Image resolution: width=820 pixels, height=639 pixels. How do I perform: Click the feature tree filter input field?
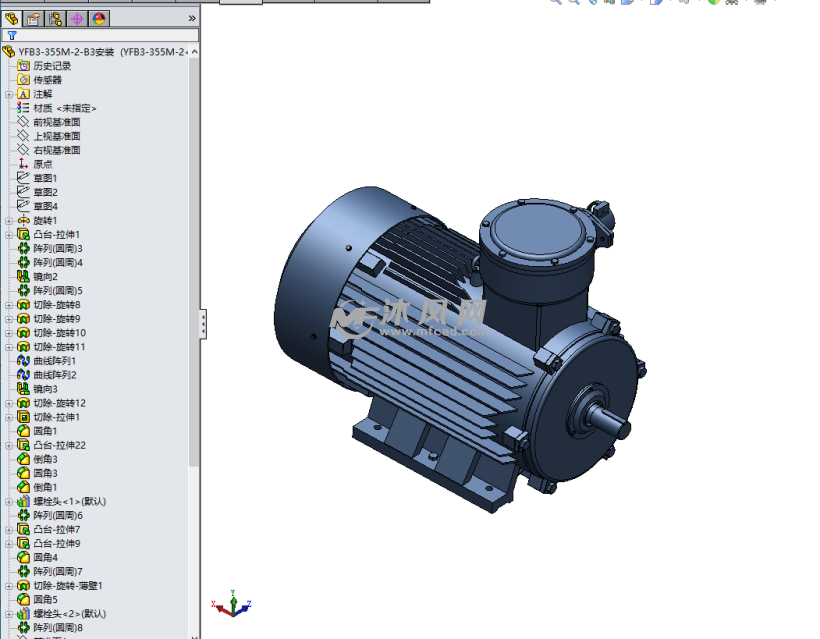click(x=105, y=35)
